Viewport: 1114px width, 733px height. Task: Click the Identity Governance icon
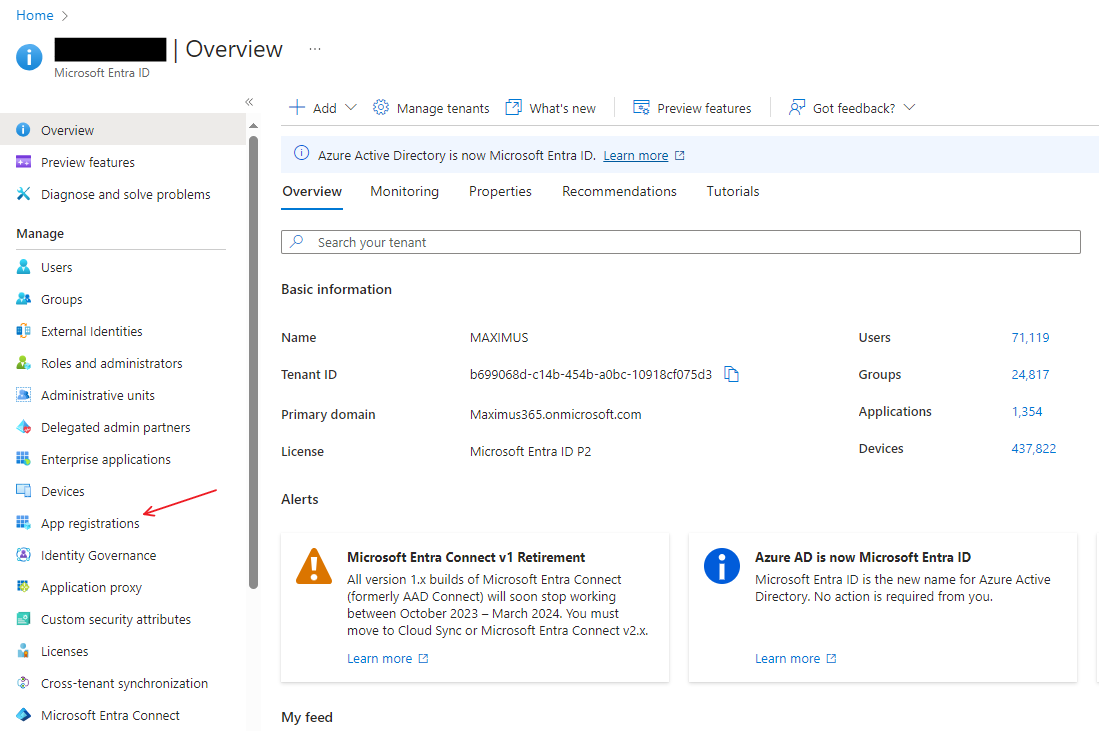(x=23, y=555)
